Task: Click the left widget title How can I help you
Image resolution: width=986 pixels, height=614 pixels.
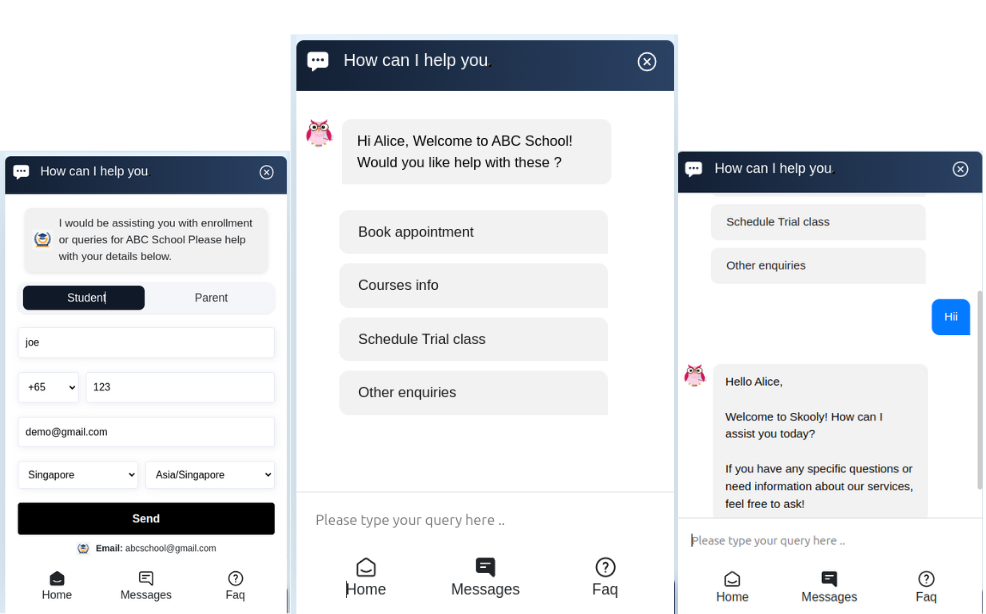Action: (x=94, y=171)
